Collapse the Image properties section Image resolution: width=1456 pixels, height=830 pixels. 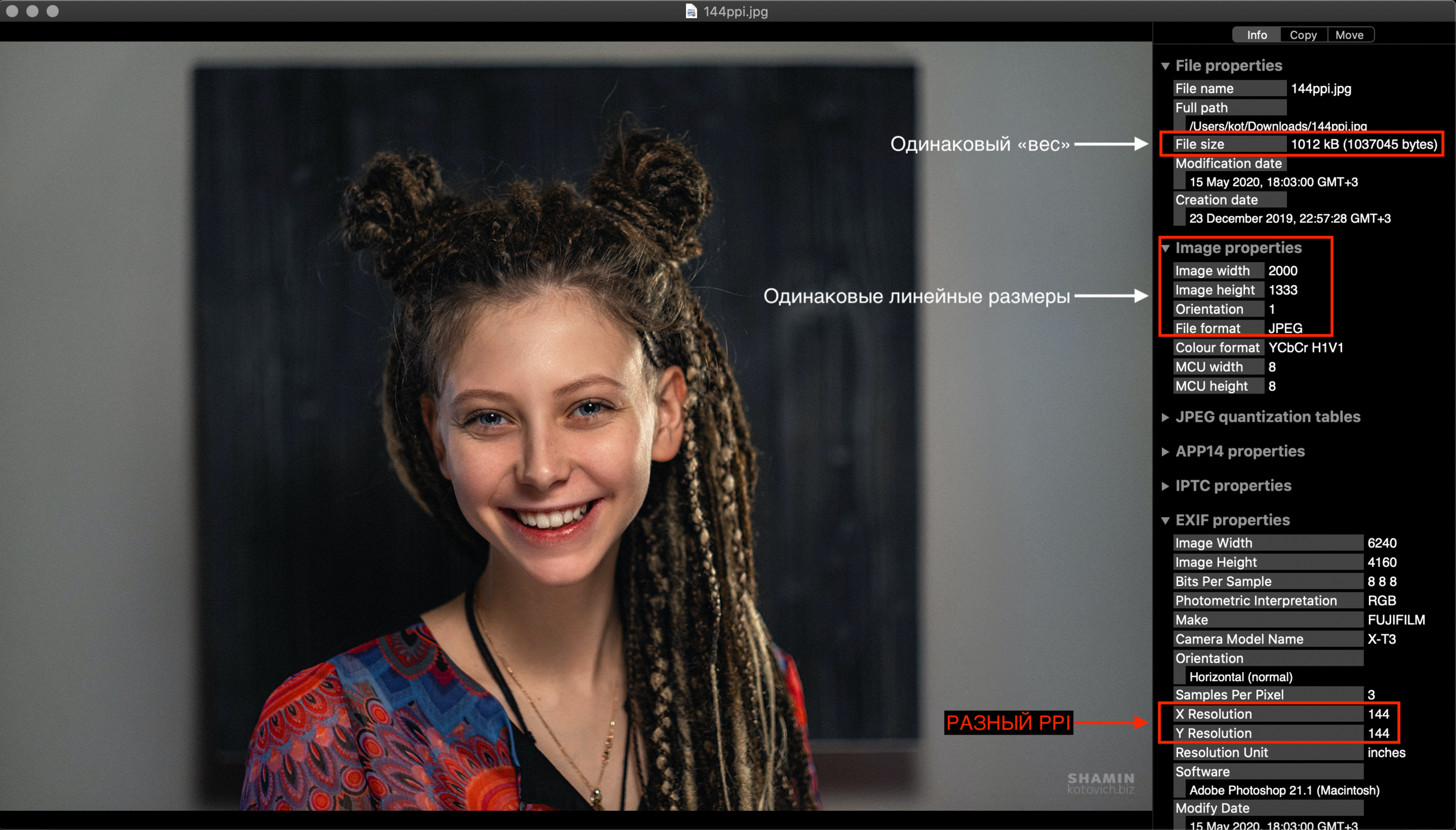1166,248
